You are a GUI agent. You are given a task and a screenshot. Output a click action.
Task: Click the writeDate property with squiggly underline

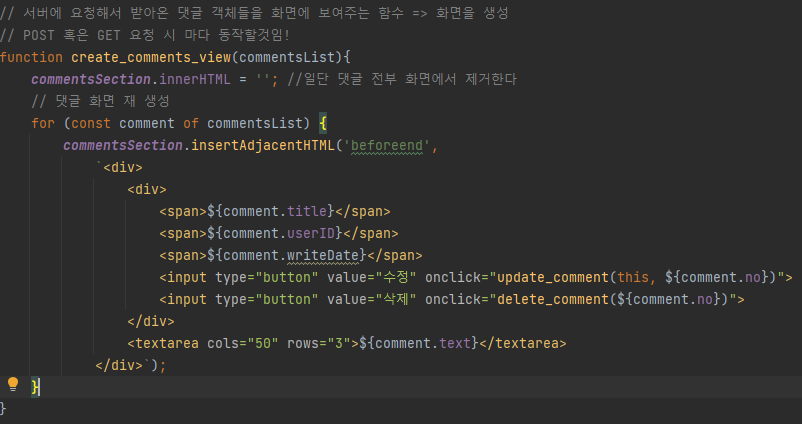click(323, 255)
